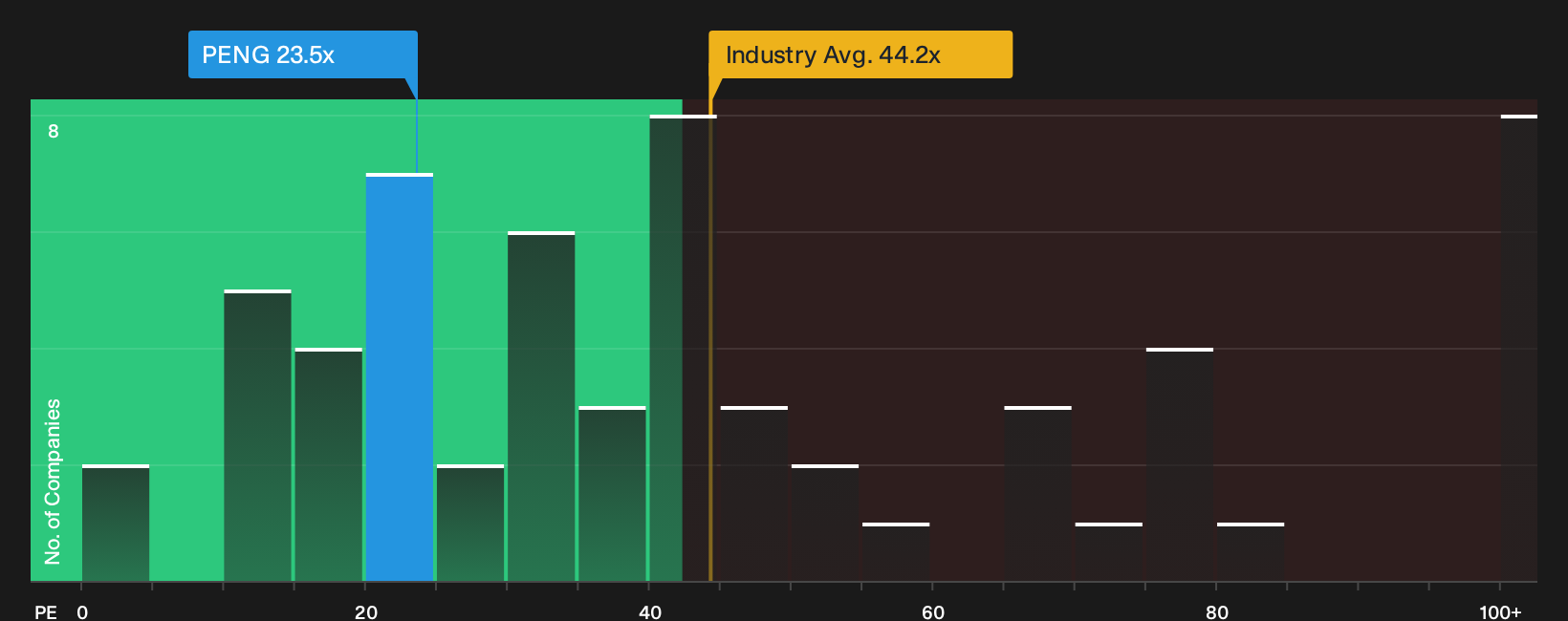The height and width of the screenshot is (621, 1568).
Task: Click the short bar at PE 80-85
Action: [1251, 552]
